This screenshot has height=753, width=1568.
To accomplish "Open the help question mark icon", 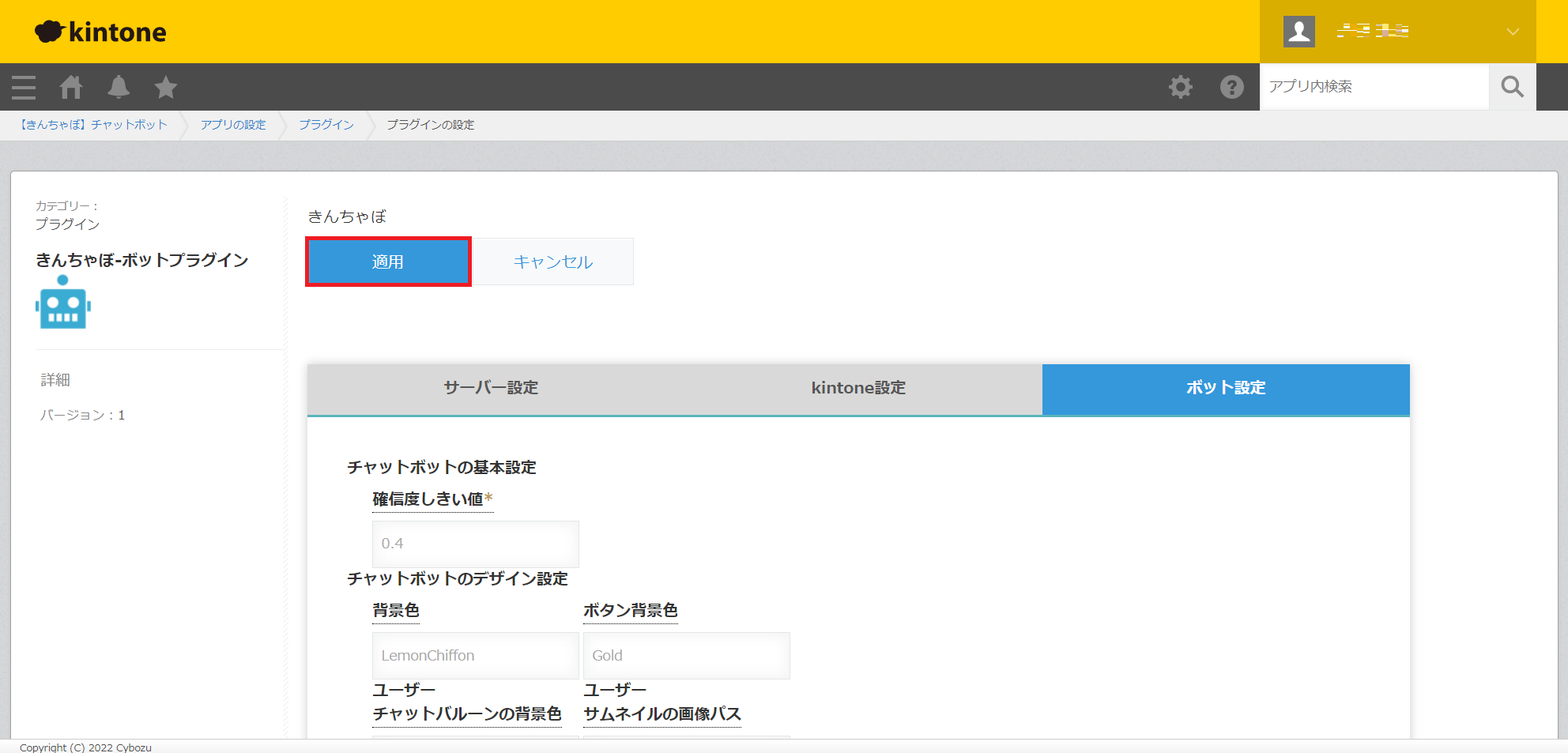I will point(1231,87).
